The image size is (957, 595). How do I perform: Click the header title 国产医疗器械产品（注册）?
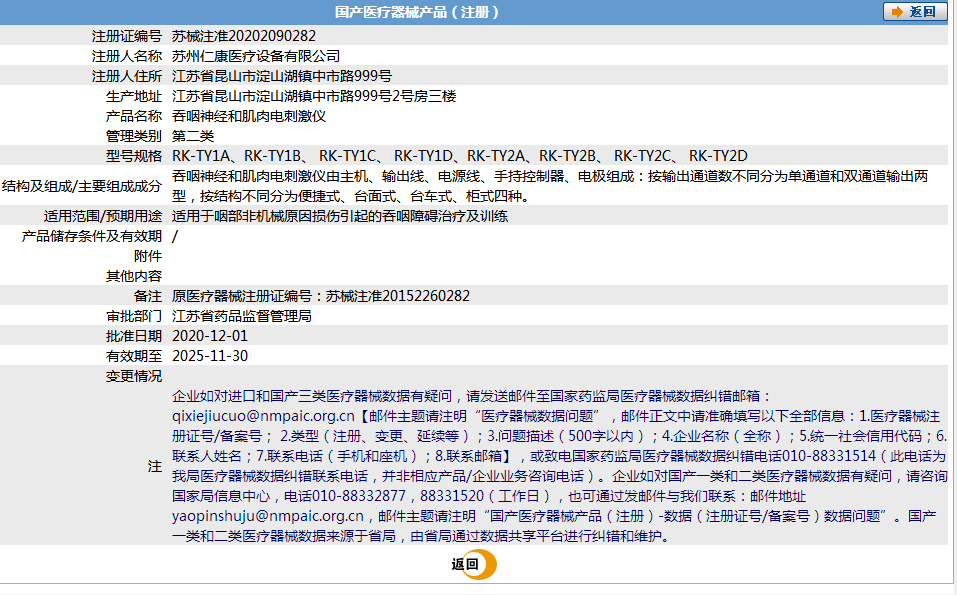[x=418, y=12]
